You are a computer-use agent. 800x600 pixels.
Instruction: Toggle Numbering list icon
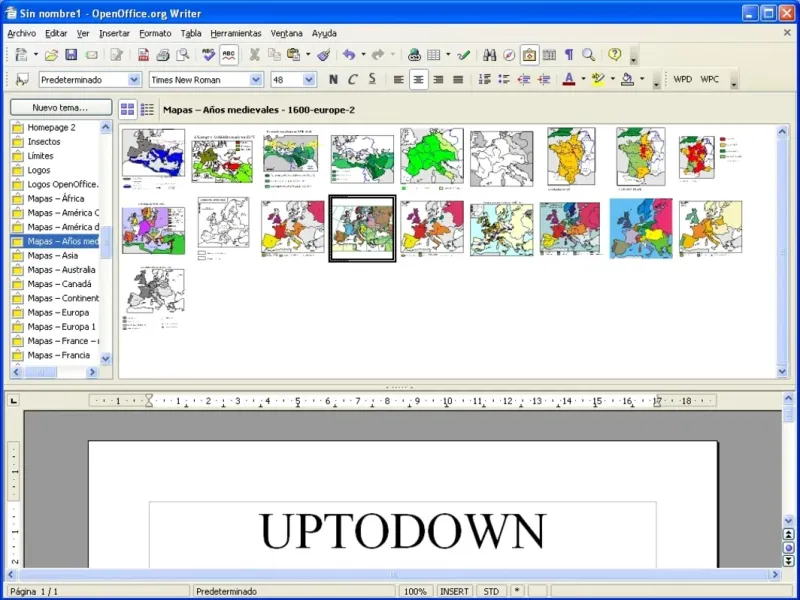click(x=484, y=79)
